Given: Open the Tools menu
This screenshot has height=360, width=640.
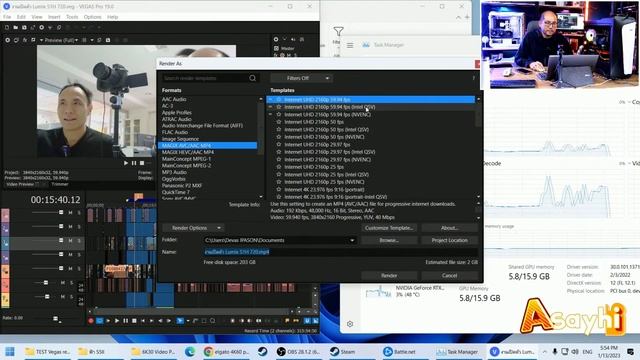Looking at the screenshot, I should (x=72, y=17).
